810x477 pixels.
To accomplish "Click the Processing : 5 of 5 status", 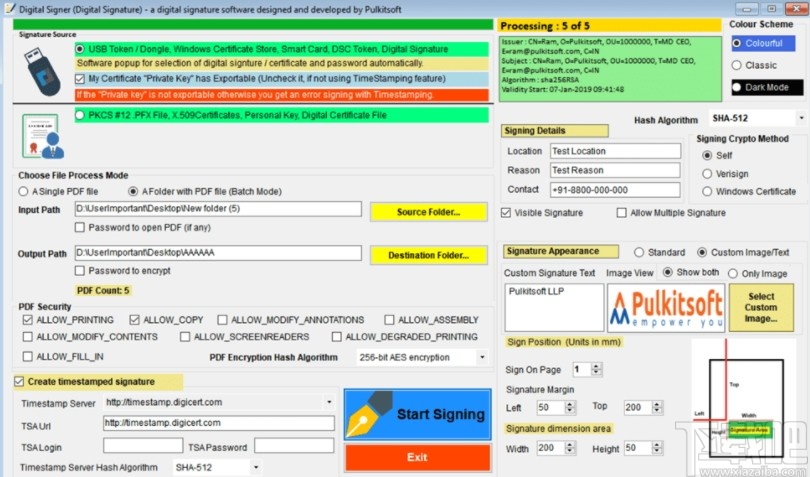I will point(545,26).
